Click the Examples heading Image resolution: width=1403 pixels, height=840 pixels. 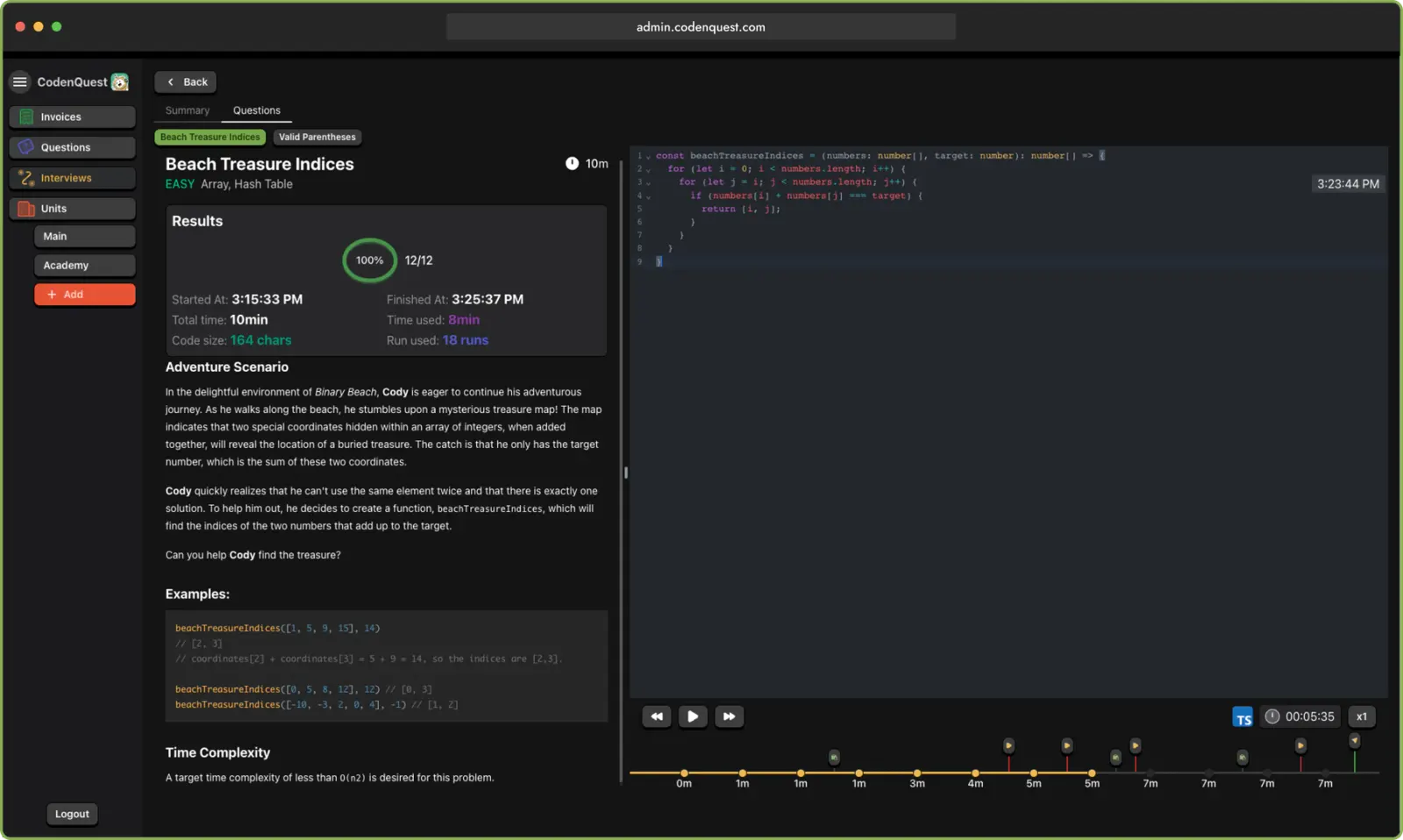(x=197, y=594)
